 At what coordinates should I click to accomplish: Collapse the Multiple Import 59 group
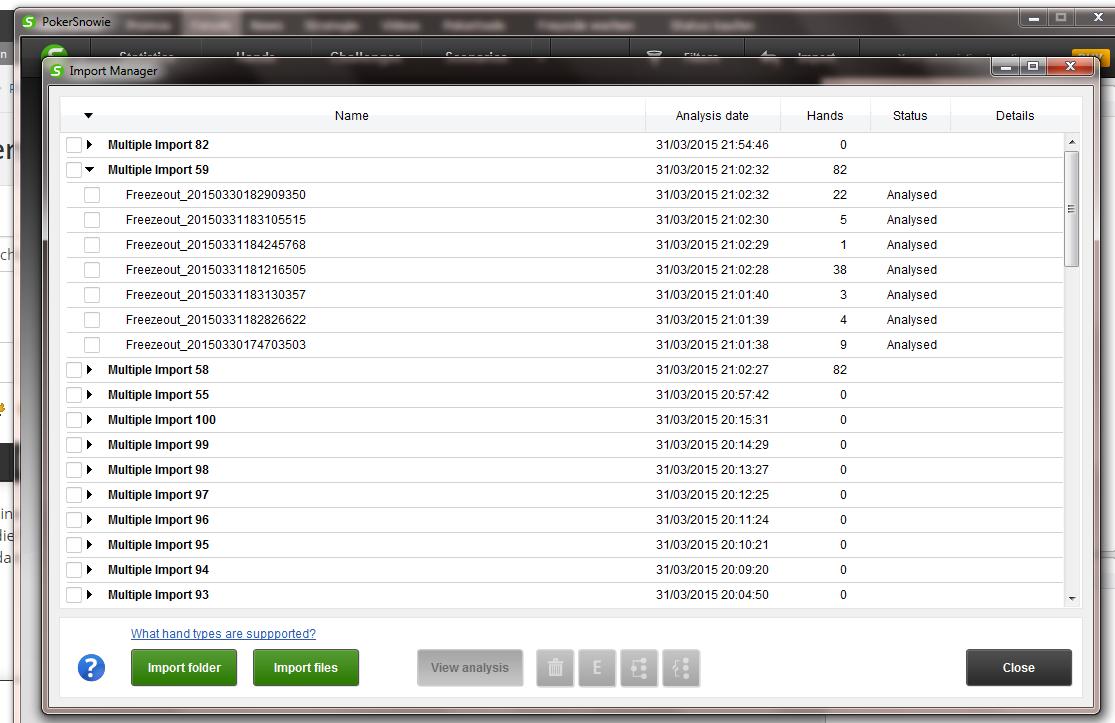[x=90, y=170]
